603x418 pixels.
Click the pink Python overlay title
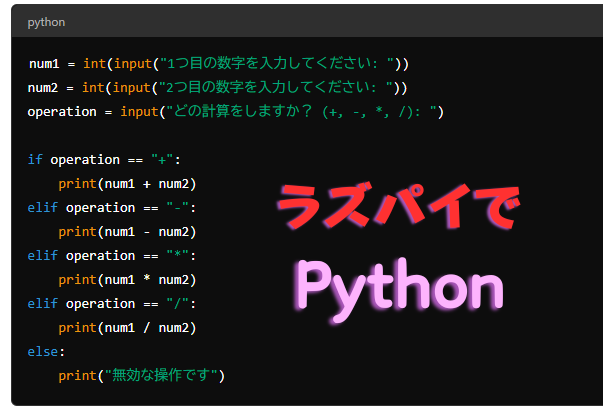[x=399, y=289]
